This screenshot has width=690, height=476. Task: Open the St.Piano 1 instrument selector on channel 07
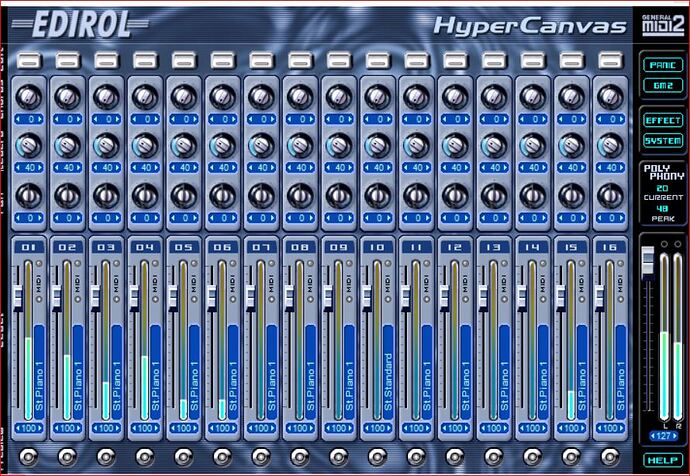click(x=272, y=372)
